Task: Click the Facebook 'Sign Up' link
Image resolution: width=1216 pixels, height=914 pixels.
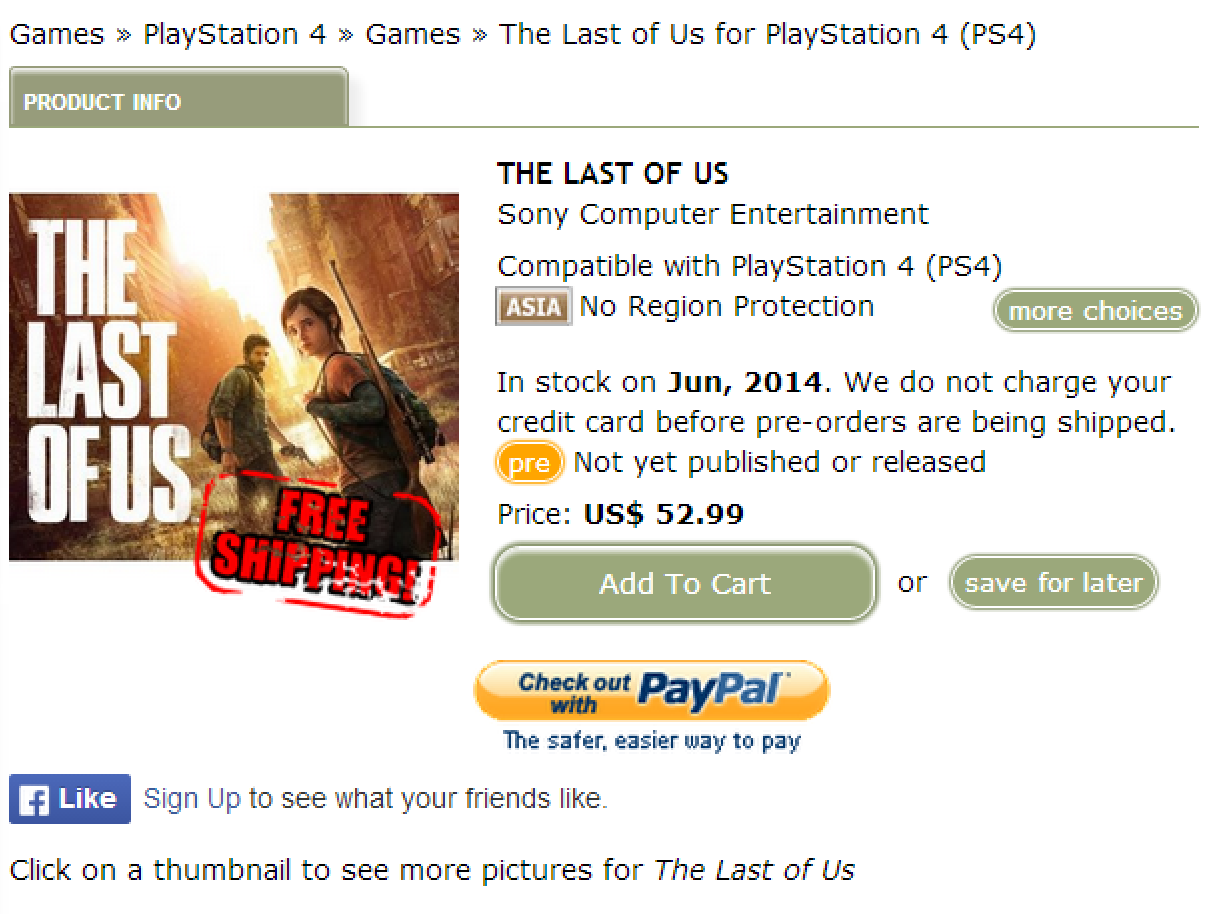Action: (x=192, y=799)
